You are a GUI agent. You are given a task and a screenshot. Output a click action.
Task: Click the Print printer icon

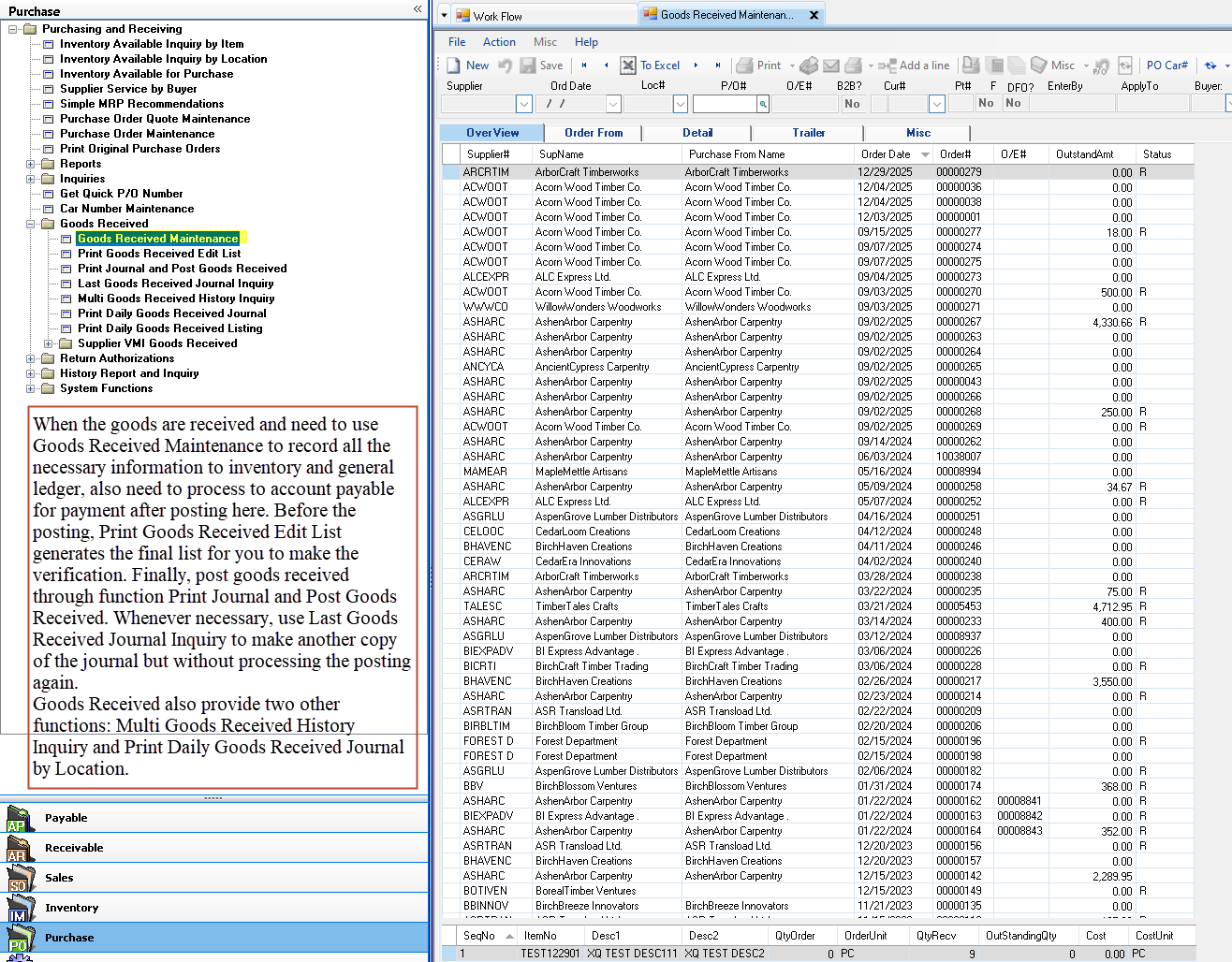point(744,66)
